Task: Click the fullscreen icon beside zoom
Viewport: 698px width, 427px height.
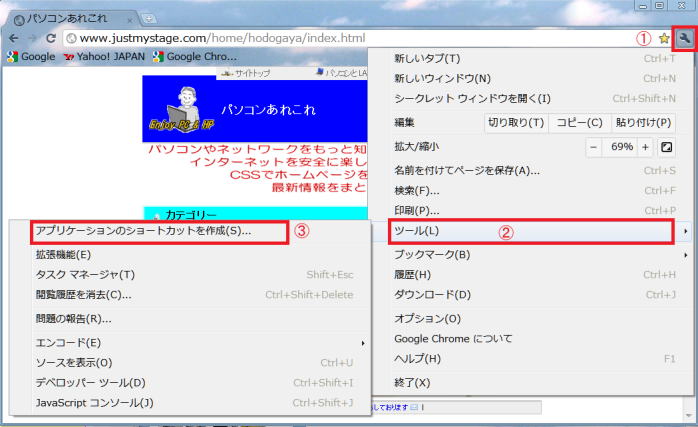Action: tap(667, 147)
